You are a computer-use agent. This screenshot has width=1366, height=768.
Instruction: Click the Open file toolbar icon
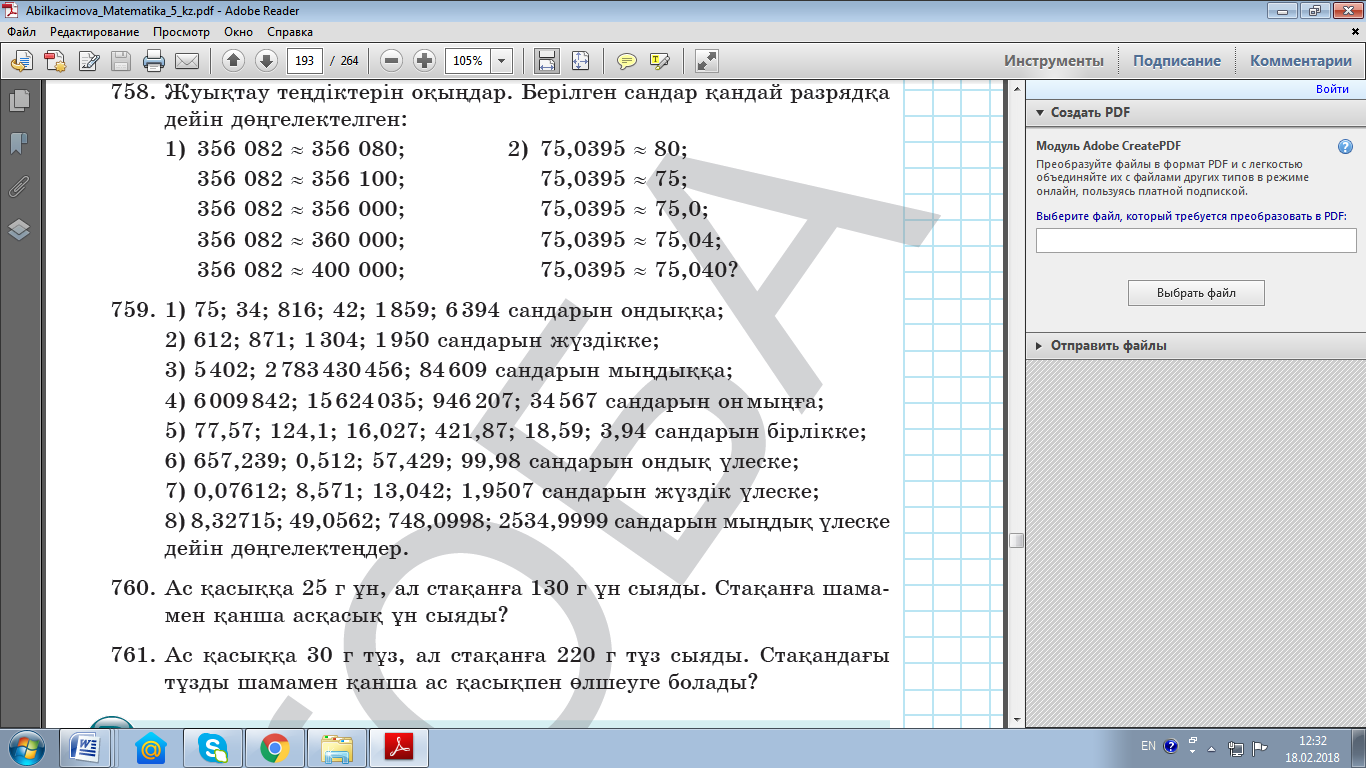tap(22, 61)
